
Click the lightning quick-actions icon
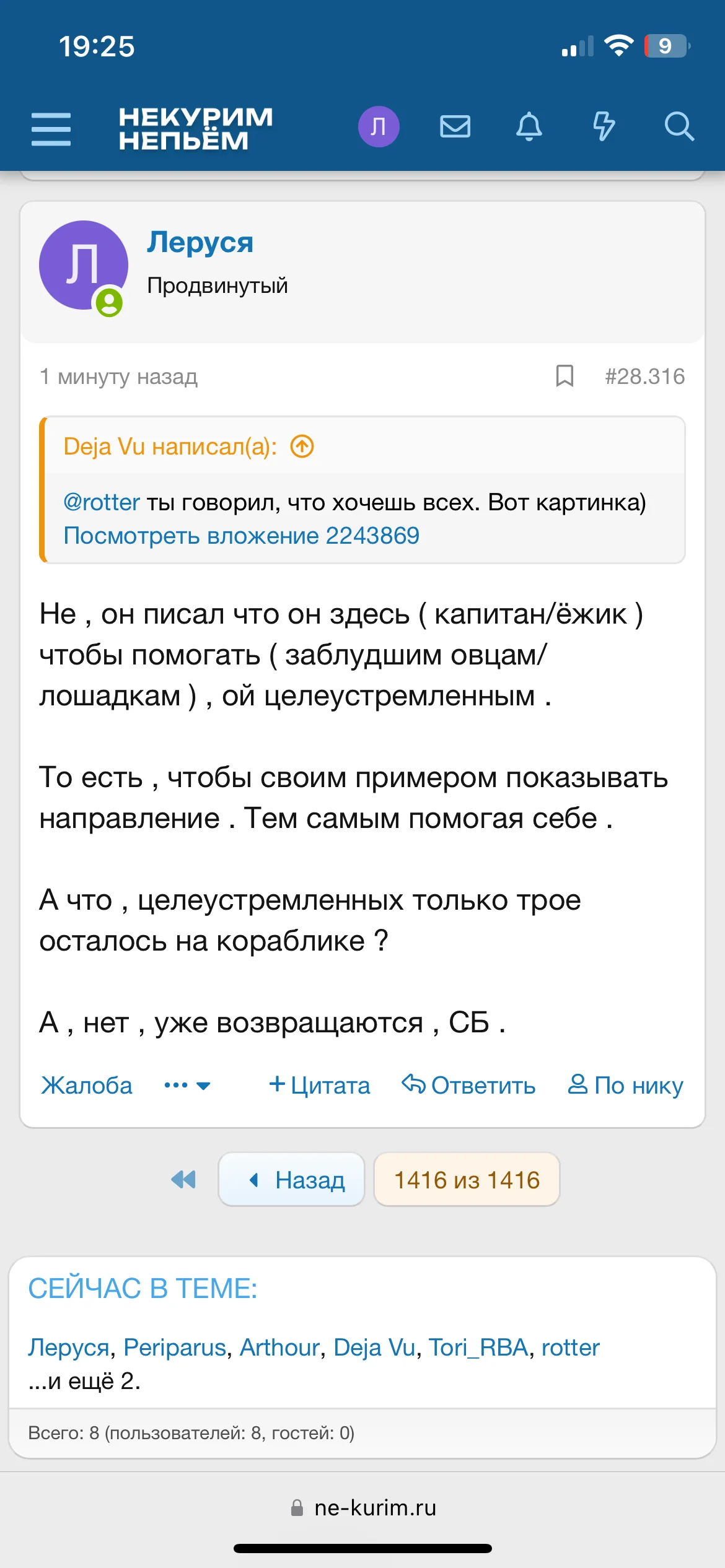coord(604,128)
